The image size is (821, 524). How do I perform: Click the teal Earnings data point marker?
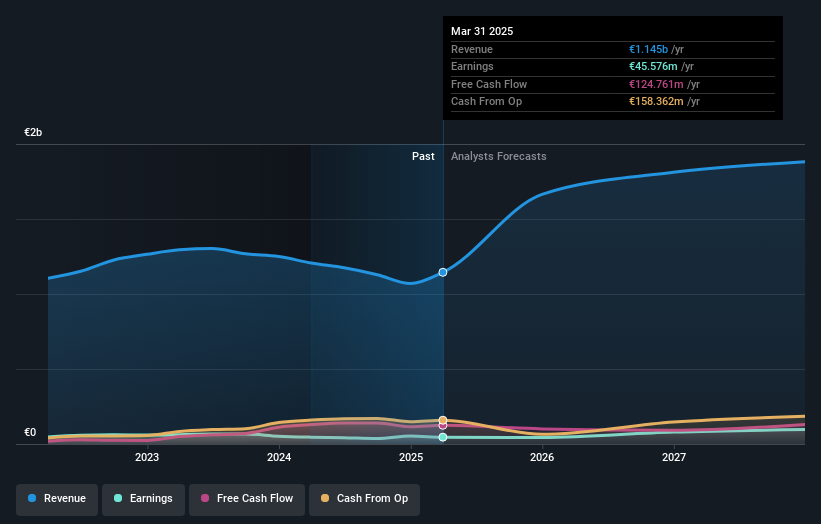pos(443,437)
